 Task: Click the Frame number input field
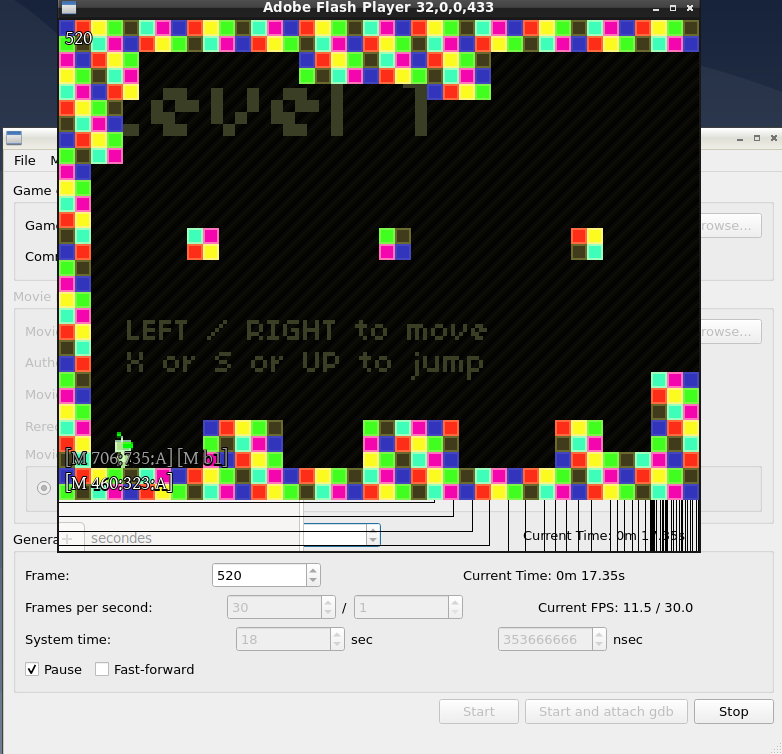259,575
